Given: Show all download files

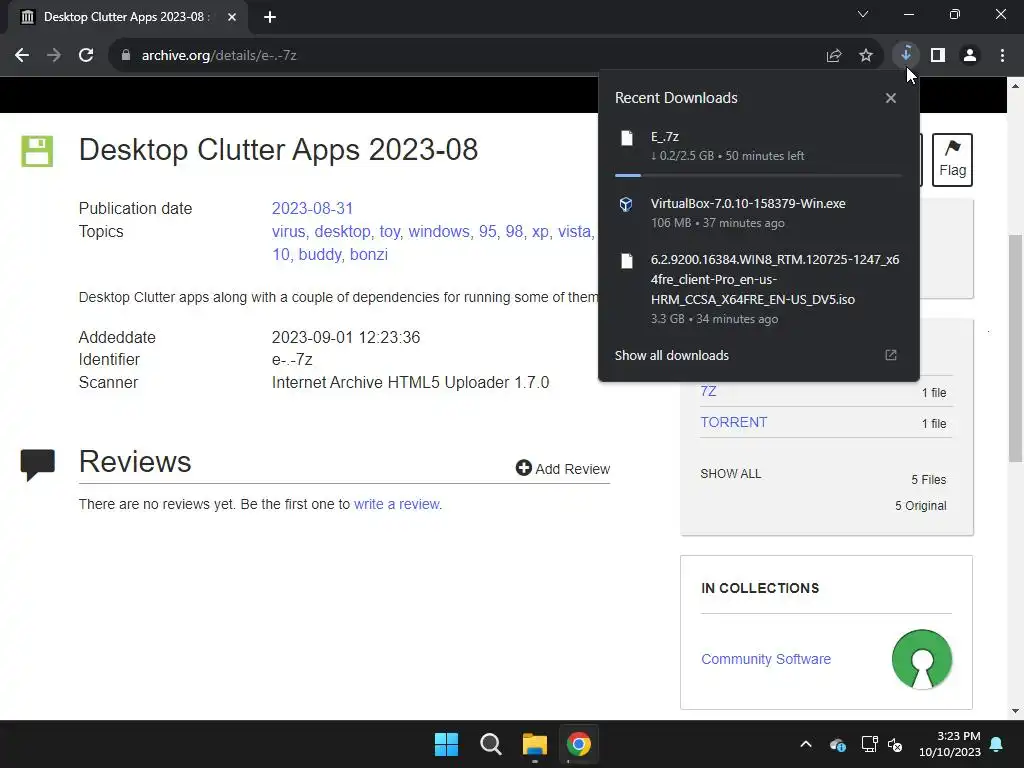Looking at the screenshot, I should pyautogui.click(x=731, y=474).
